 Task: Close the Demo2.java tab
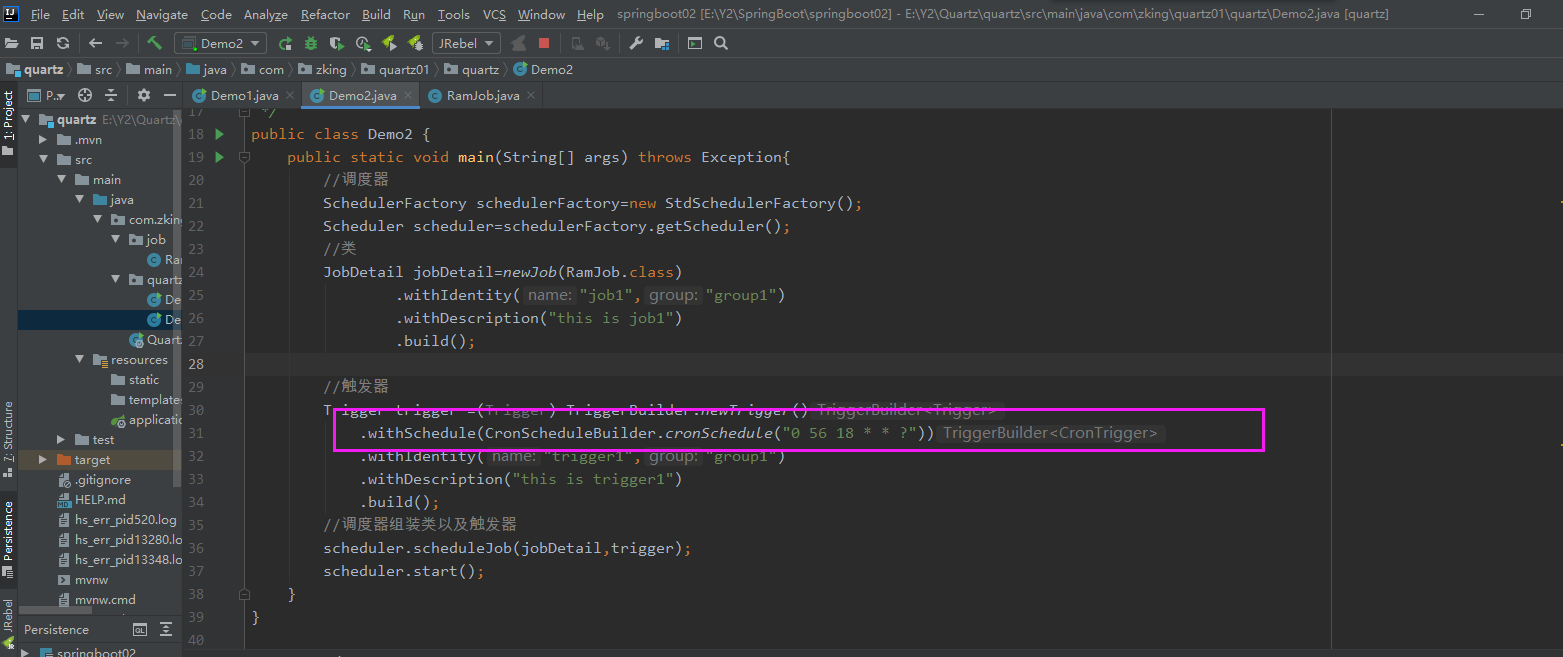tap(408, 96)
